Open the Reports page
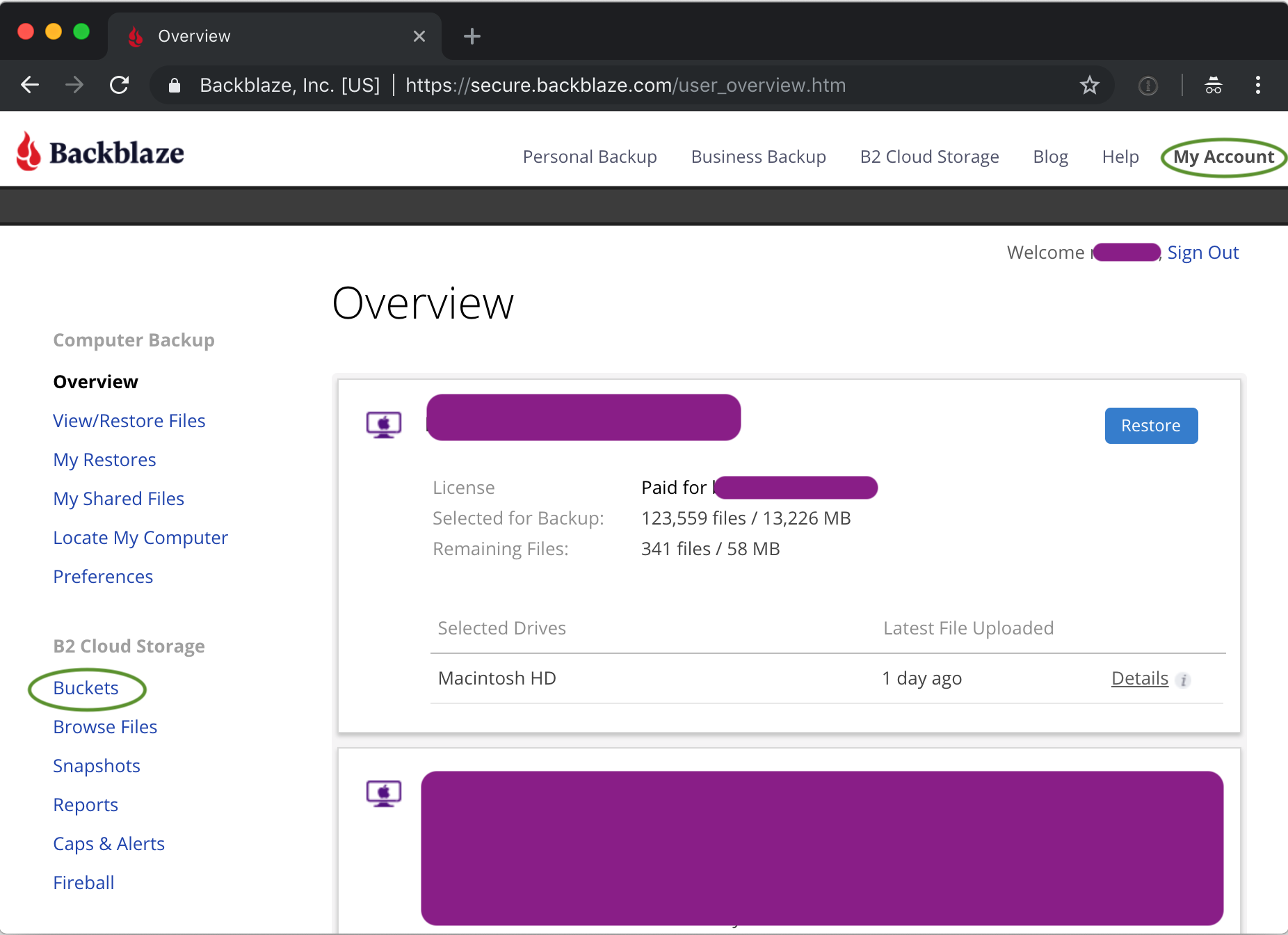Viewport: 1288px width, 935px height. coord(86,804)
